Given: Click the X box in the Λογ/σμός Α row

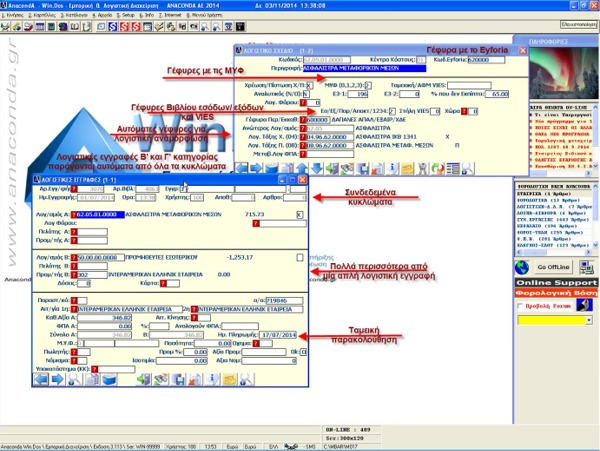Looking at the screenshot, I should [300, 215].
